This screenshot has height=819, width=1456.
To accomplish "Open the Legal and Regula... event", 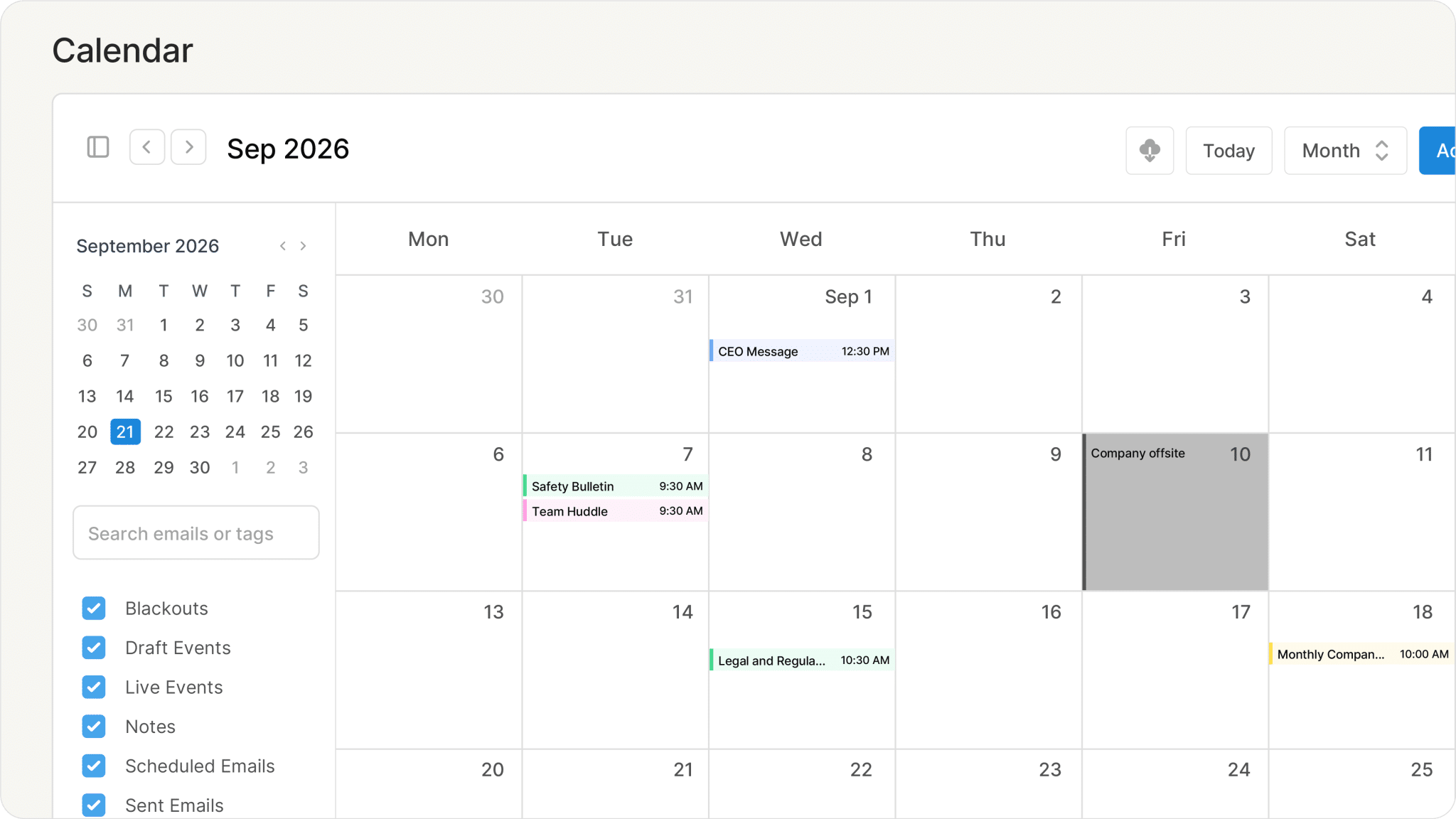I will click(802, 660).
